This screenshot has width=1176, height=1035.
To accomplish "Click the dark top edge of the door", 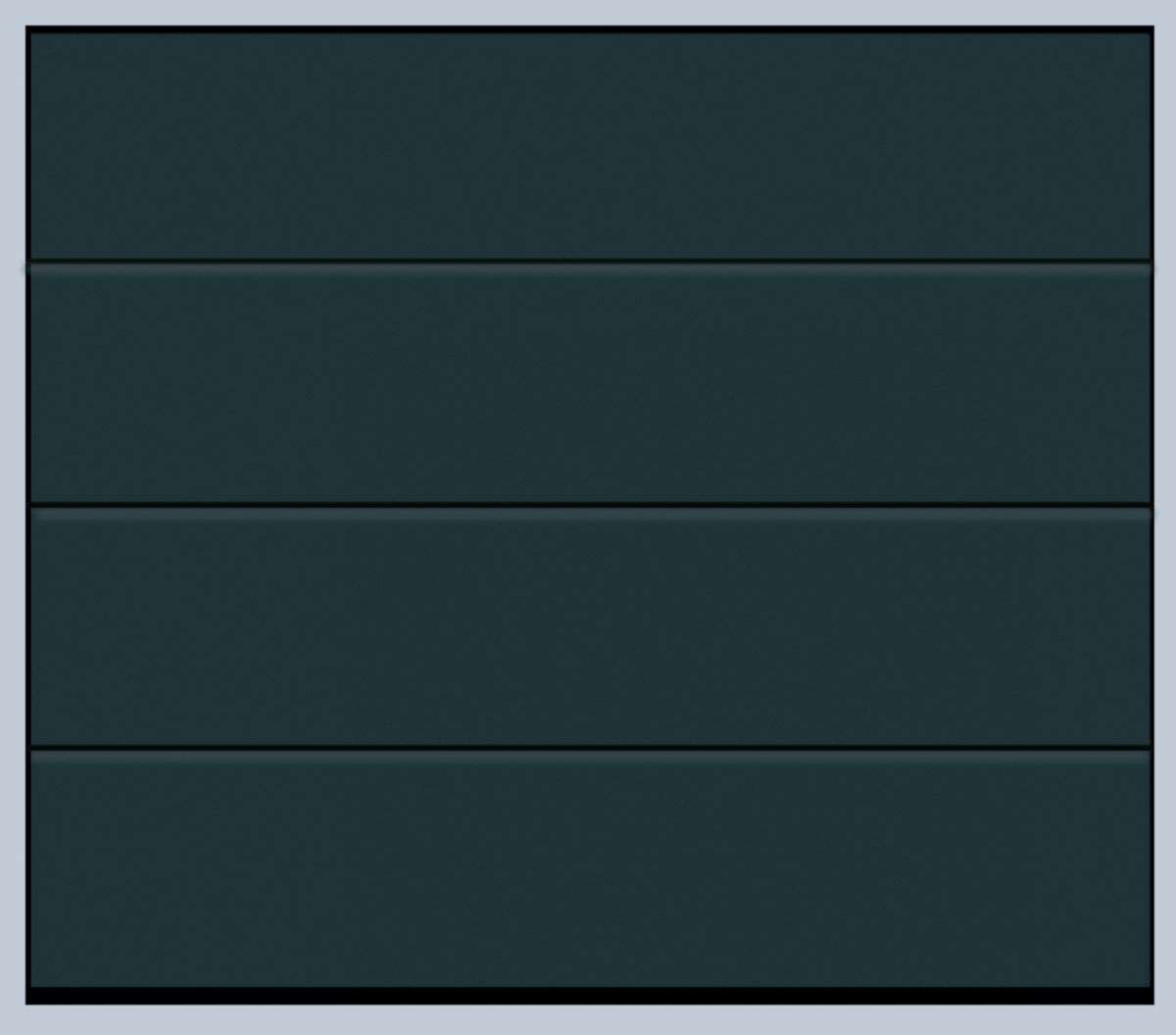I will point(590,29).
